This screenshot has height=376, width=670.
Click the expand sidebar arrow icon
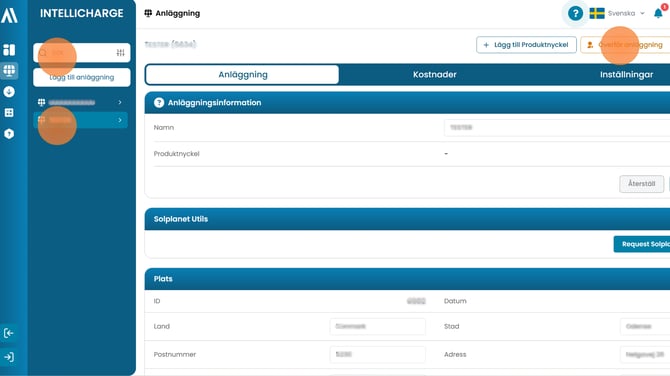(9, 357)
